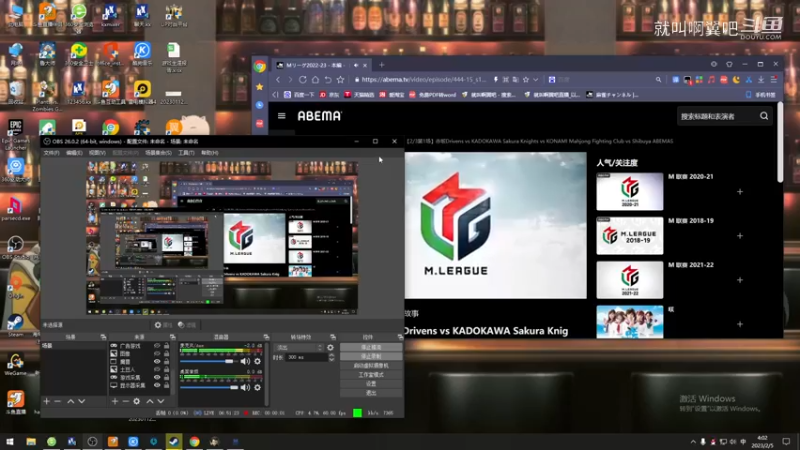800x450 pixels.
Task: Open OBS Tools menu (工具)
Action: pos(186,153)
